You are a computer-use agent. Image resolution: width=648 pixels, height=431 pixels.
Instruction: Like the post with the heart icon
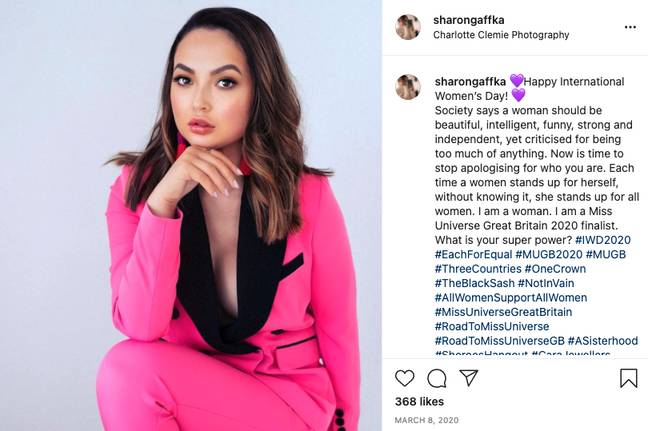[x=405, y=378]
